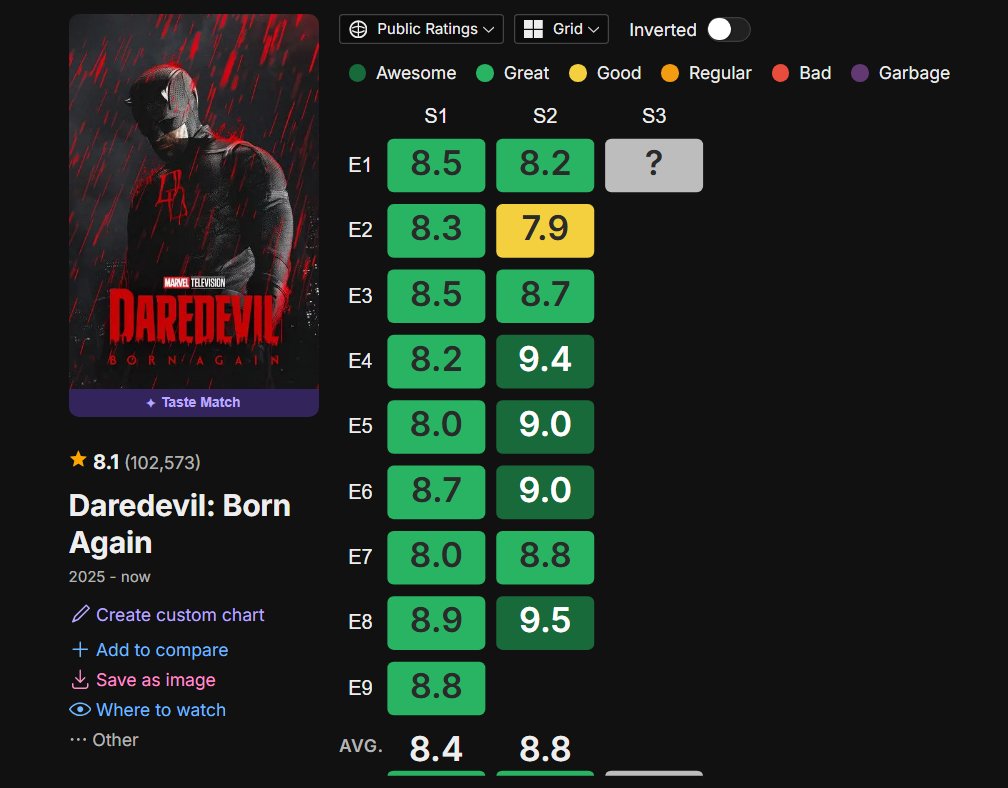Select the S3 season column header
Screen dimensions: 1008x788
tap(654, 116)
